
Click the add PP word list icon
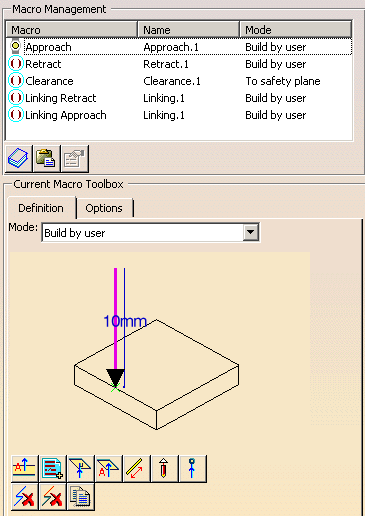[x=53, y=468]
